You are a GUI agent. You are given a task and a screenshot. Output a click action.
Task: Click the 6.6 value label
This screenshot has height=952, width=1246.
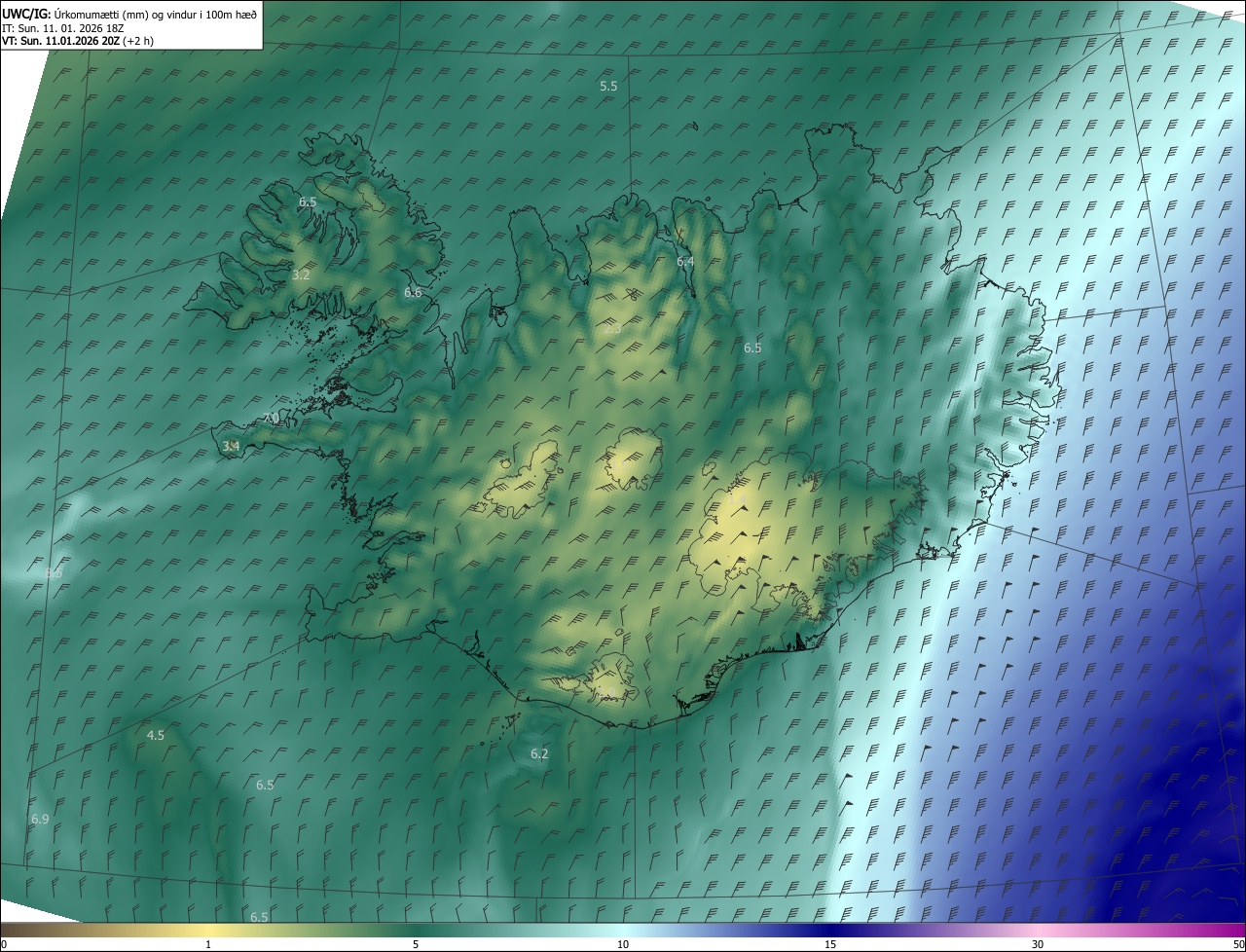(x=413, y=293)
